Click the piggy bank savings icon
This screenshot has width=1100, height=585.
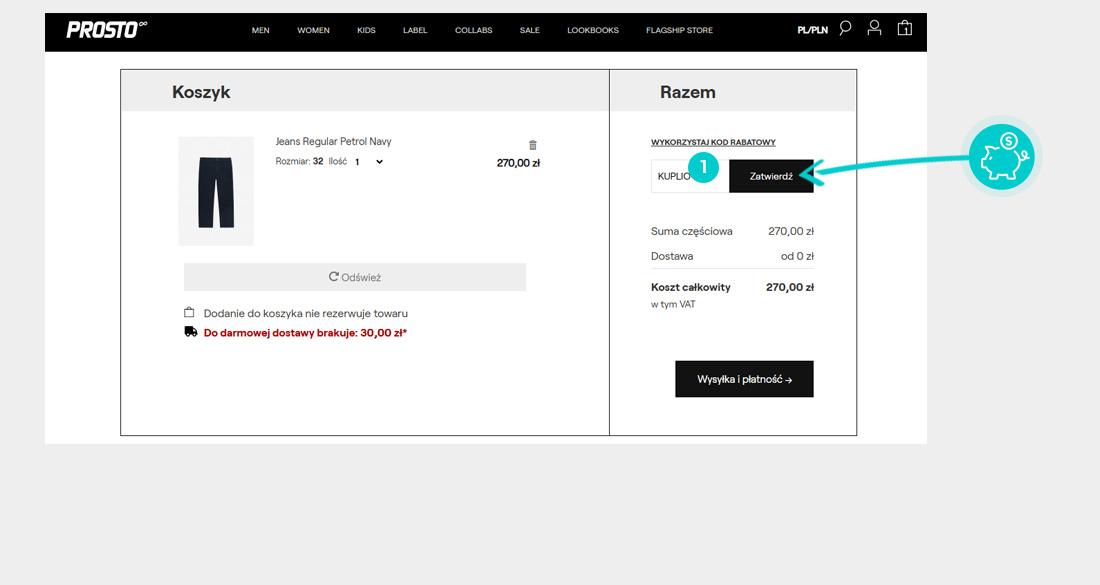click(1001, 158)
